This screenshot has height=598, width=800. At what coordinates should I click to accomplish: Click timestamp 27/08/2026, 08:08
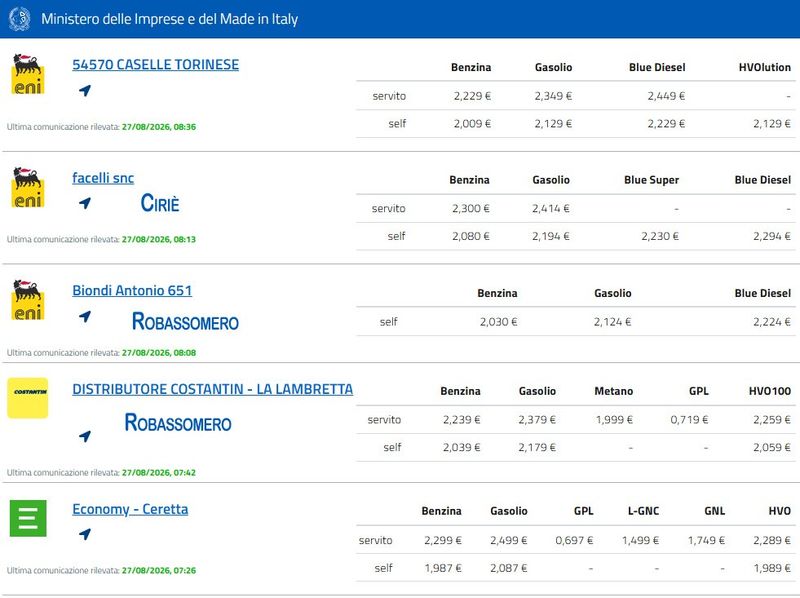pos(159,353)
